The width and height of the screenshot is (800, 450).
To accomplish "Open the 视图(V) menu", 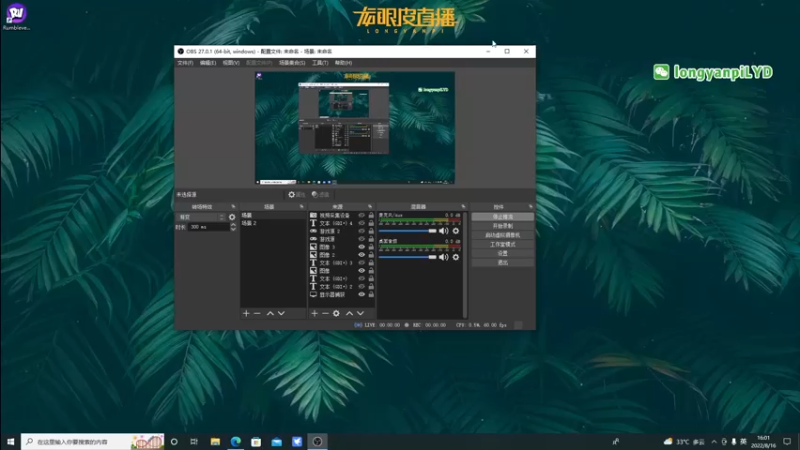I will click(x=231, y=63).
